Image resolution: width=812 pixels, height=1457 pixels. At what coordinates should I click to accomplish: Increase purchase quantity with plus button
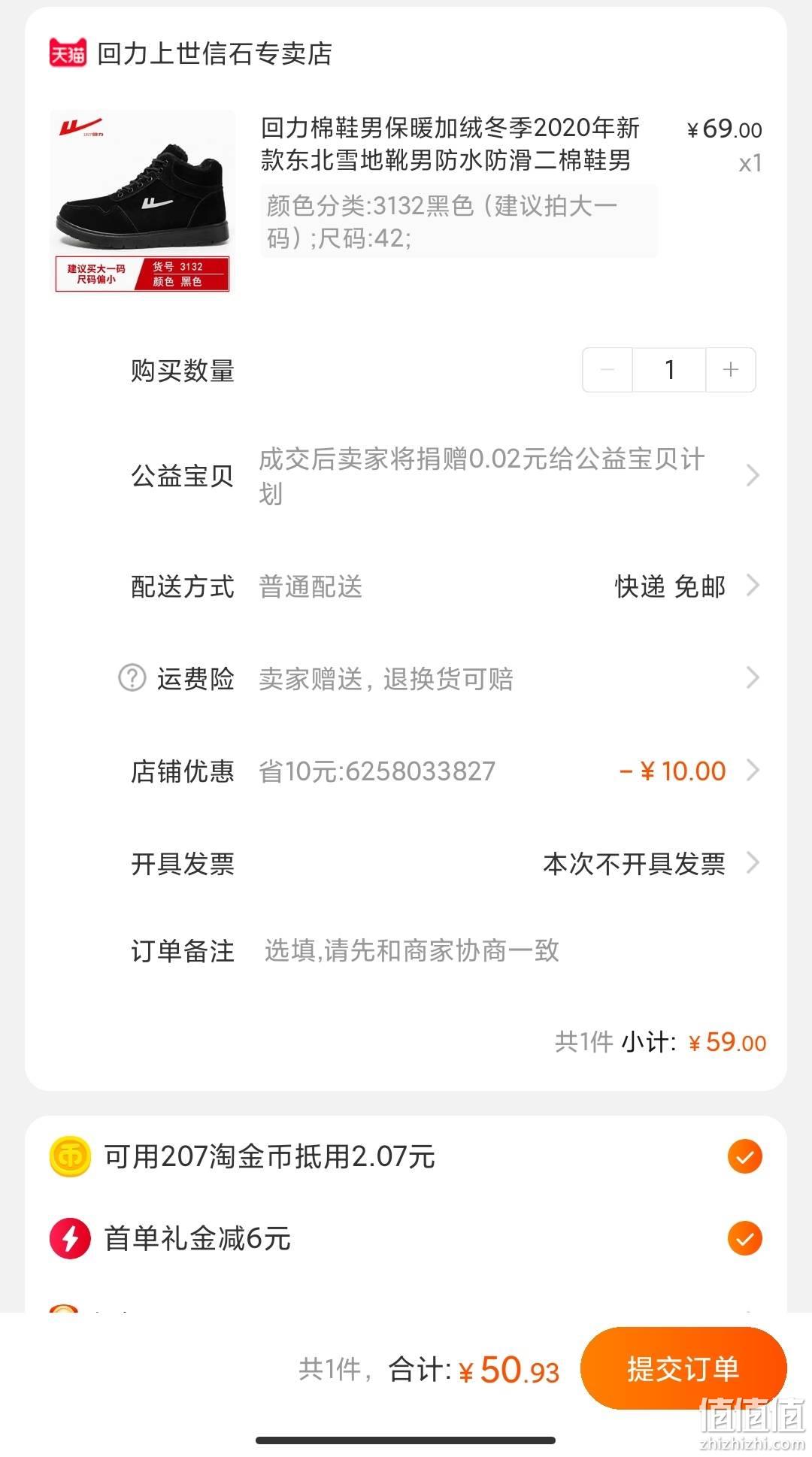(730, 369)
